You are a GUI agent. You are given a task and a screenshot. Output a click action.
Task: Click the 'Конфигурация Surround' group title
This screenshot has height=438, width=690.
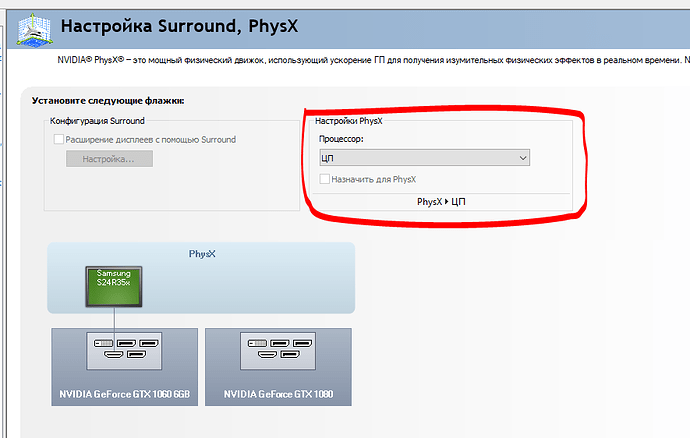97,121
